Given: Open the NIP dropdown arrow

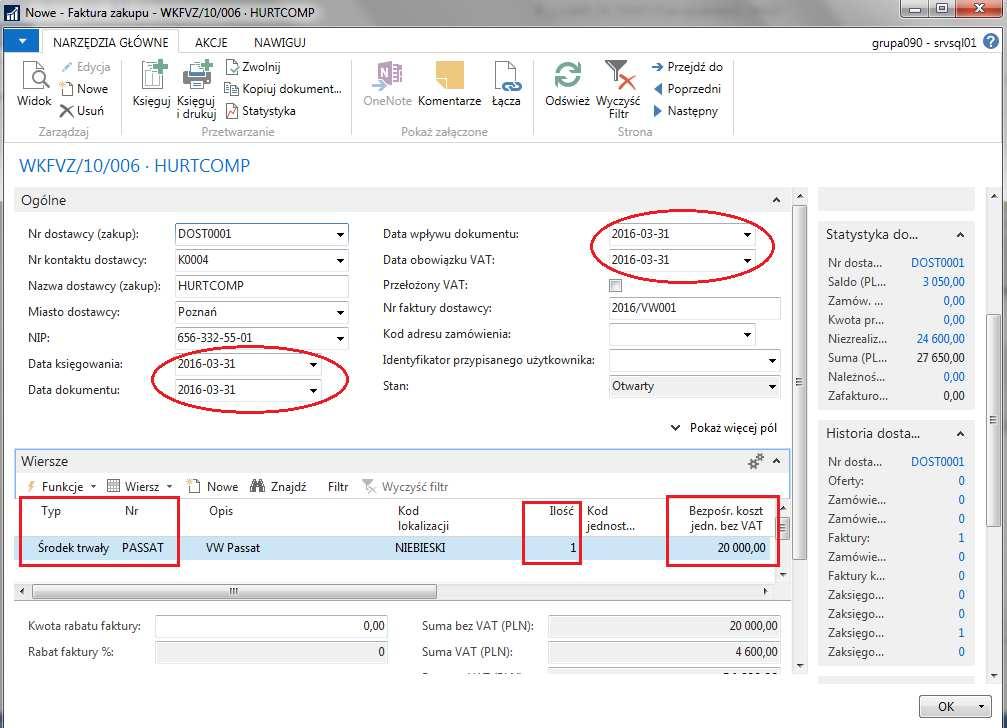Looking at the screenshot, I should 340,338.
